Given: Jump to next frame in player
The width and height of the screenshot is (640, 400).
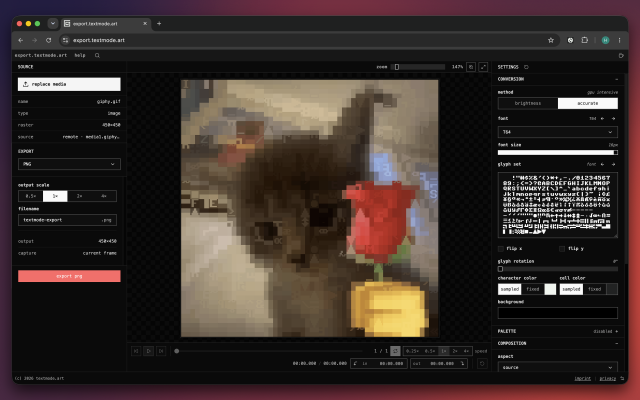Looking at the screenshot, I should (x=161, y=351).
